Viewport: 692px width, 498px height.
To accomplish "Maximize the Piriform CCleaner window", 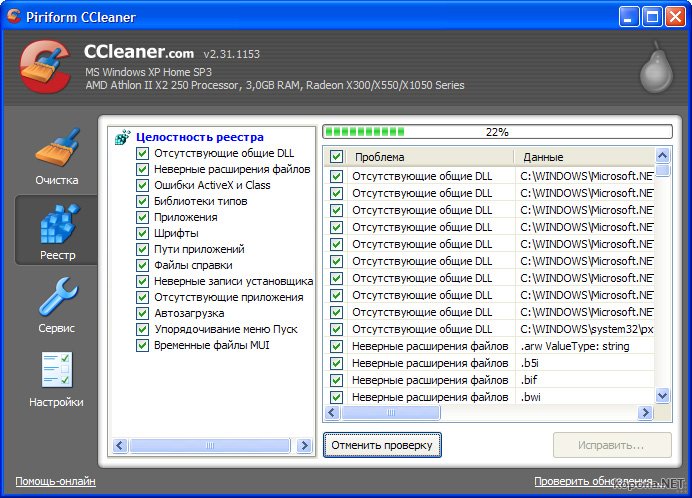I will 652,17.
